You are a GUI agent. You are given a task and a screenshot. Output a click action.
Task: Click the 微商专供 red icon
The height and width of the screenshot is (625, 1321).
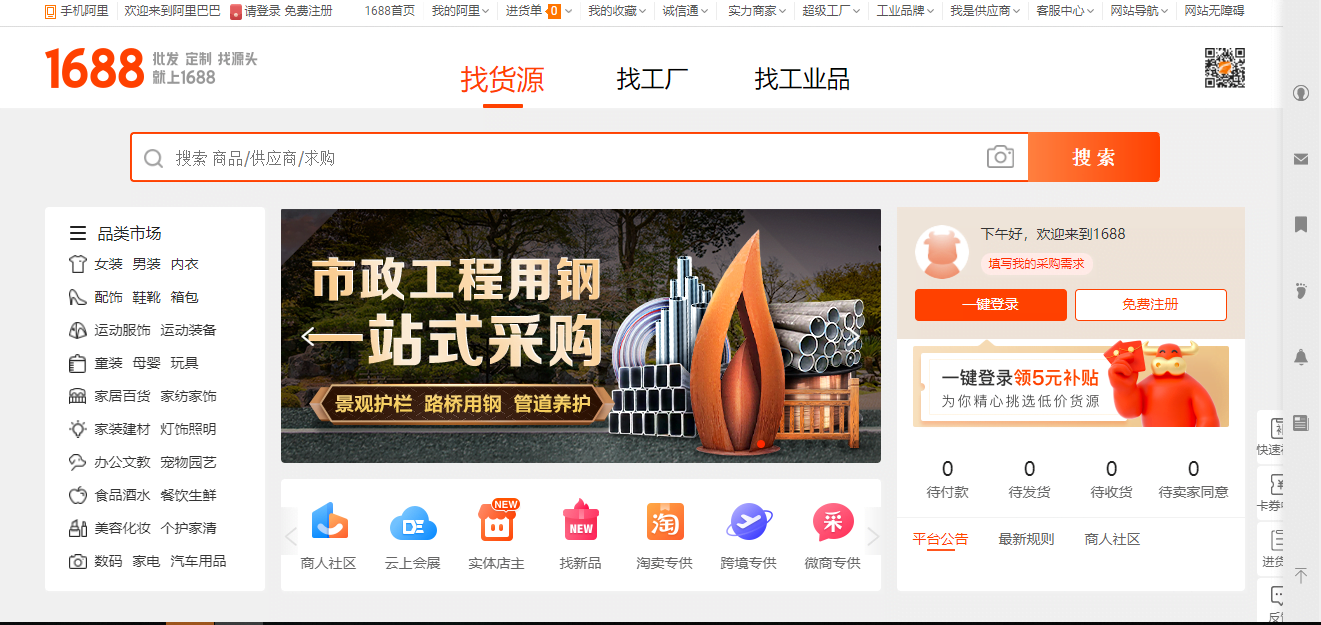point(833,522)
